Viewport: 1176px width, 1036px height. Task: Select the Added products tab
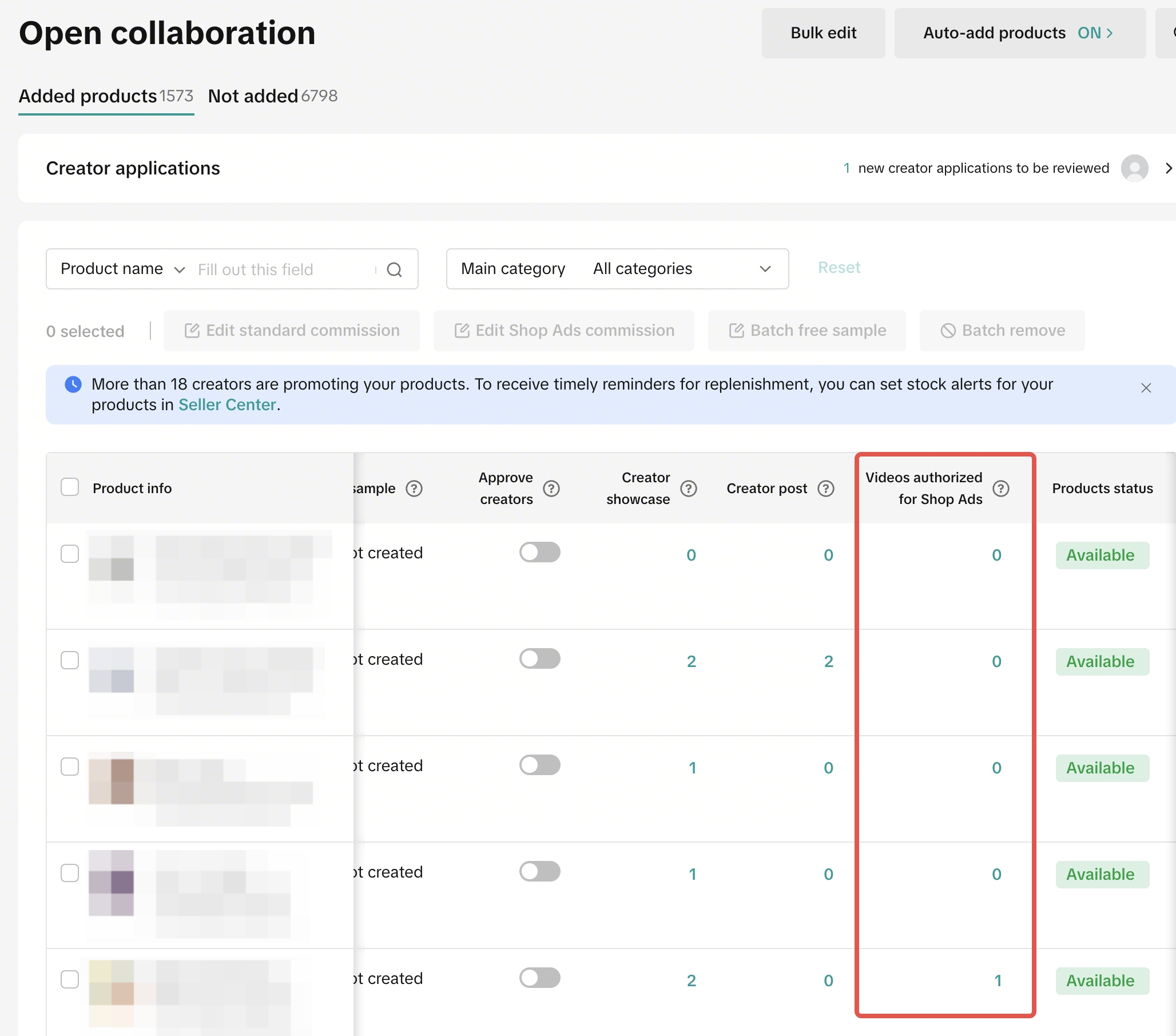pyautogui.click(x=106, y=96)
